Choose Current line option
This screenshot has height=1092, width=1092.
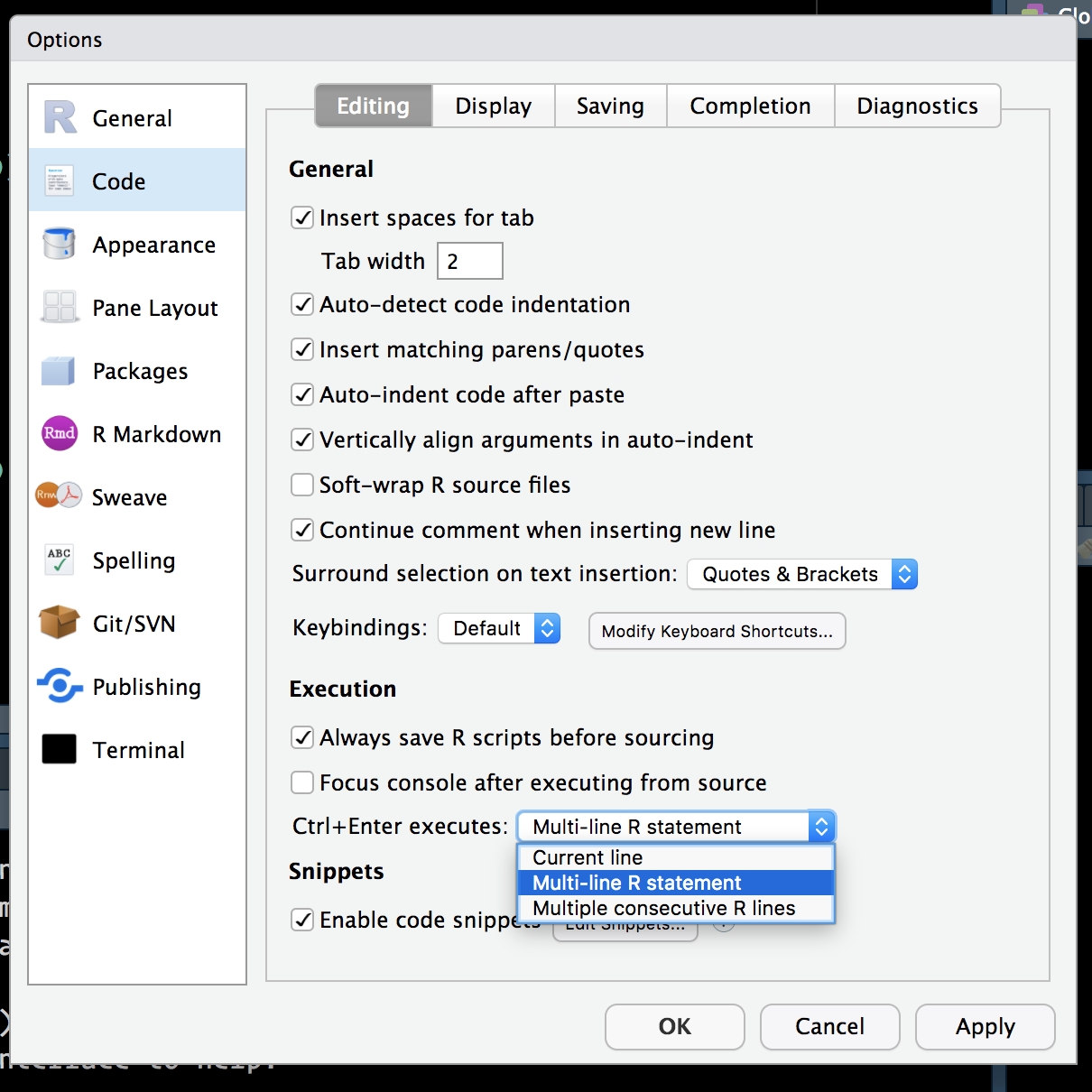(676, 857)
